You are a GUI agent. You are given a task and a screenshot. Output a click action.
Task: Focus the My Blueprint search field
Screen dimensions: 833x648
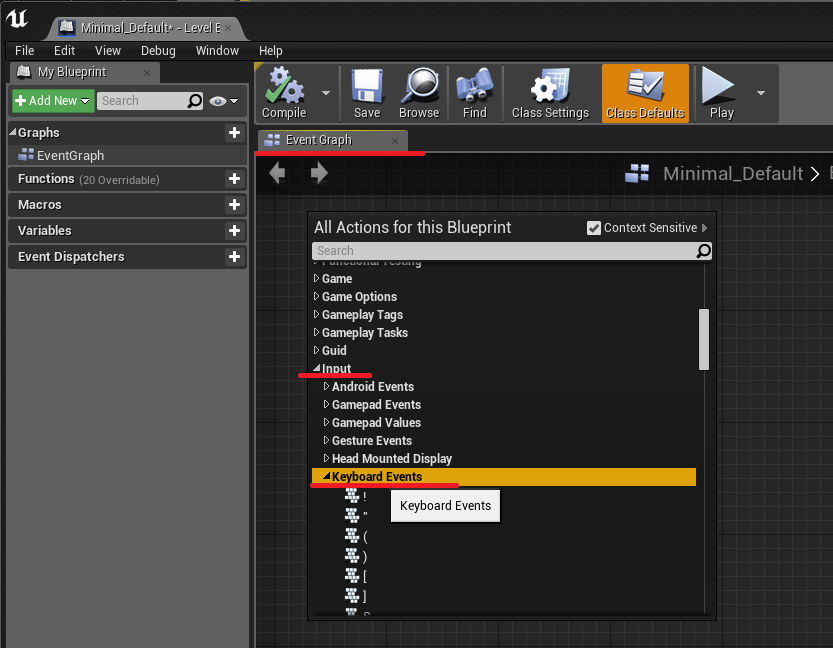click(x=150, y=100)
